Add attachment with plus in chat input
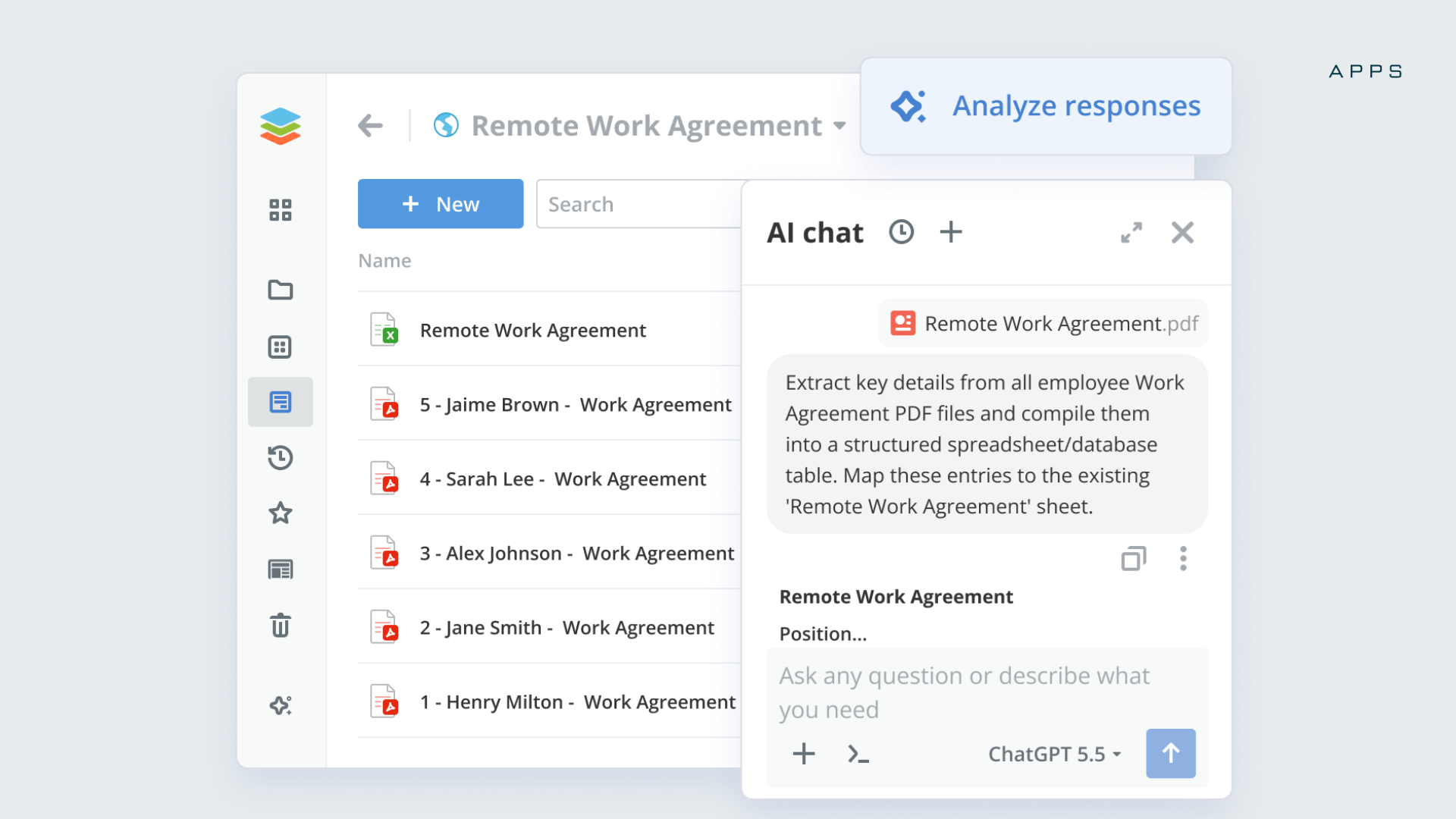 804,754
